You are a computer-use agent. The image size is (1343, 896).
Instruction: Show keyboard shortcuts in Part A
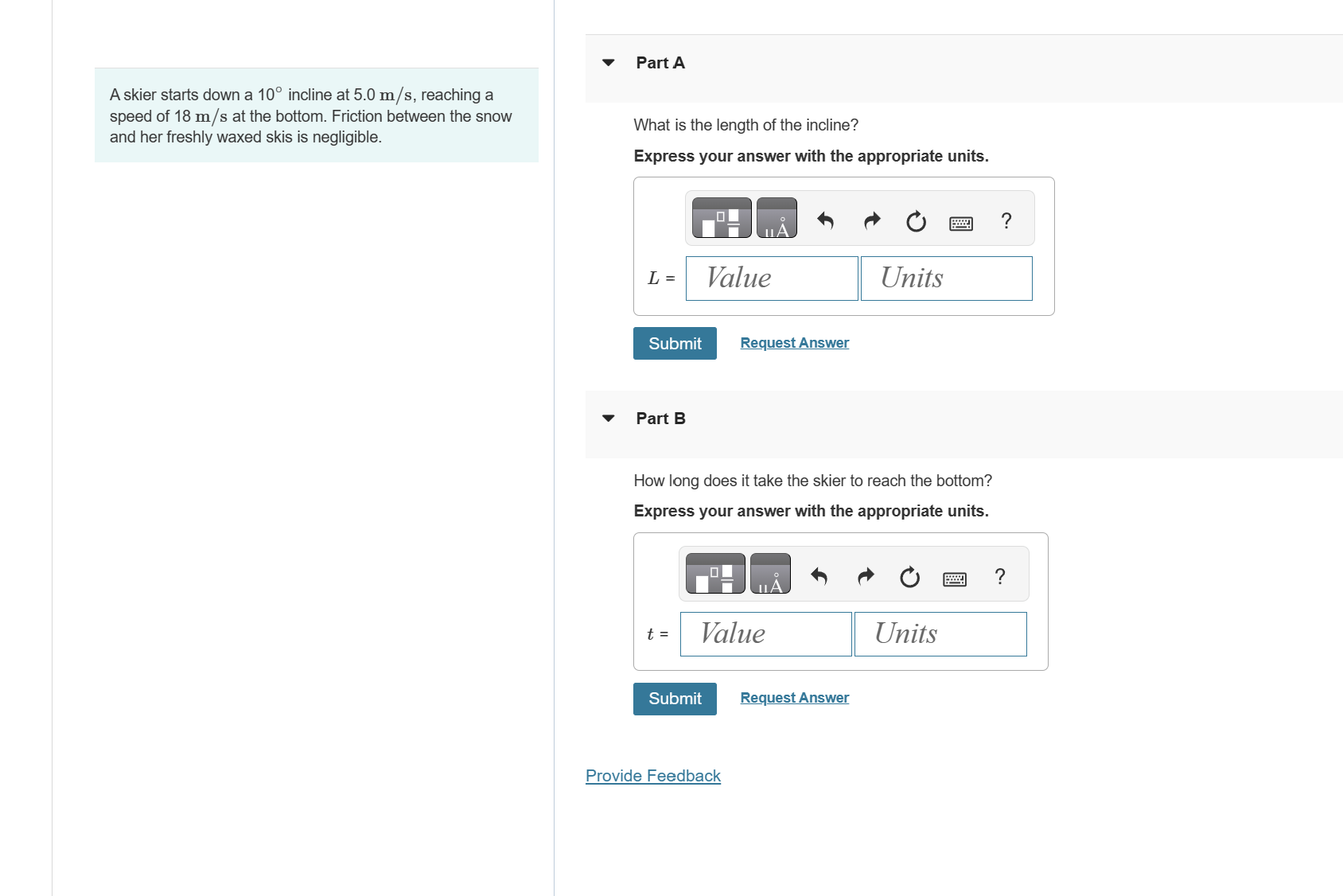(961, 224)
